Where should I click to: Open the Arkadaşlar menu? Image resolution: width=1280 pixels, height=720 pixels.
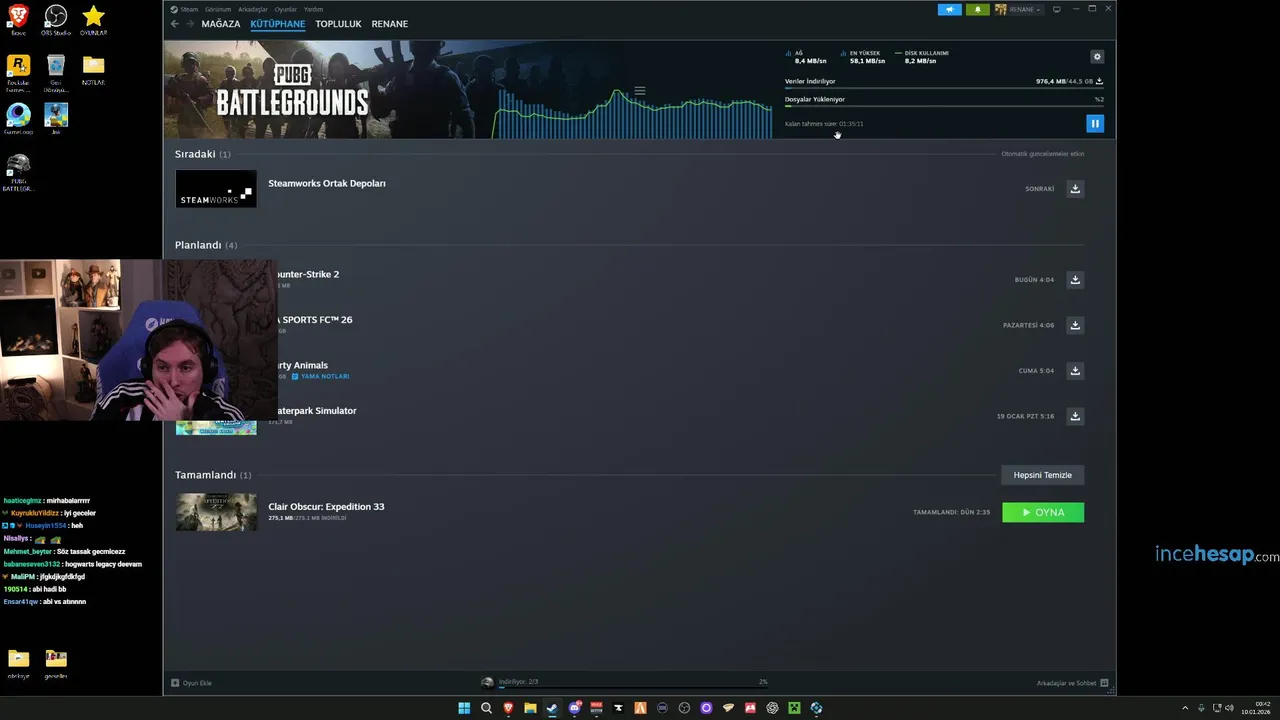(x=253, y=9)
